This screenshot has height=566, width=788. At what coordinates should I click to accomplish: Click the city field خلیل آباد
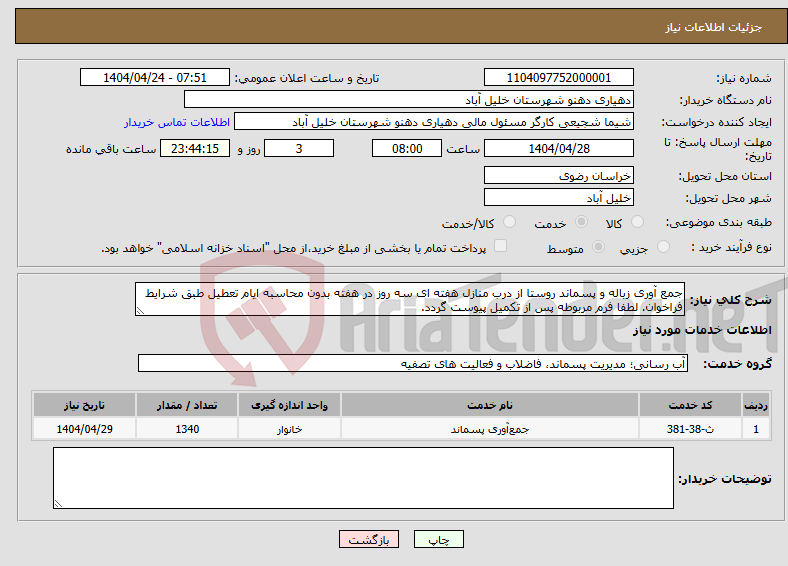click(558, 197)
